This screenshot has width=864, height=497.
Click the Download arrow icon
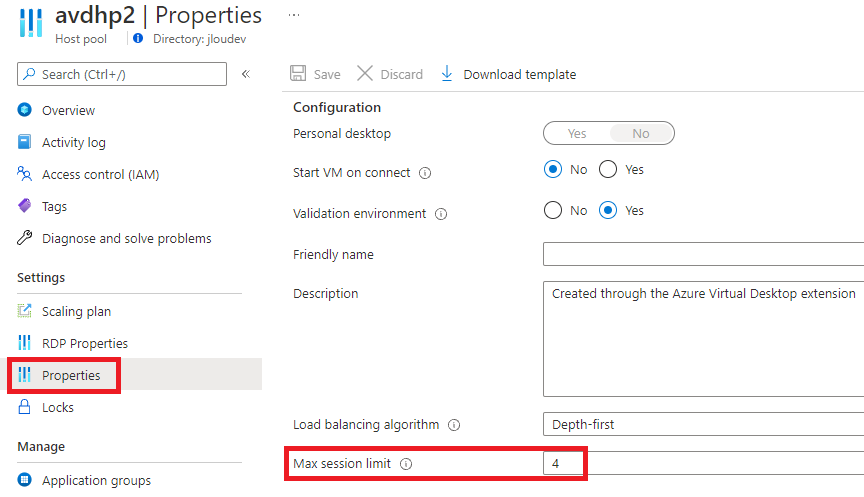click(447, 73)
